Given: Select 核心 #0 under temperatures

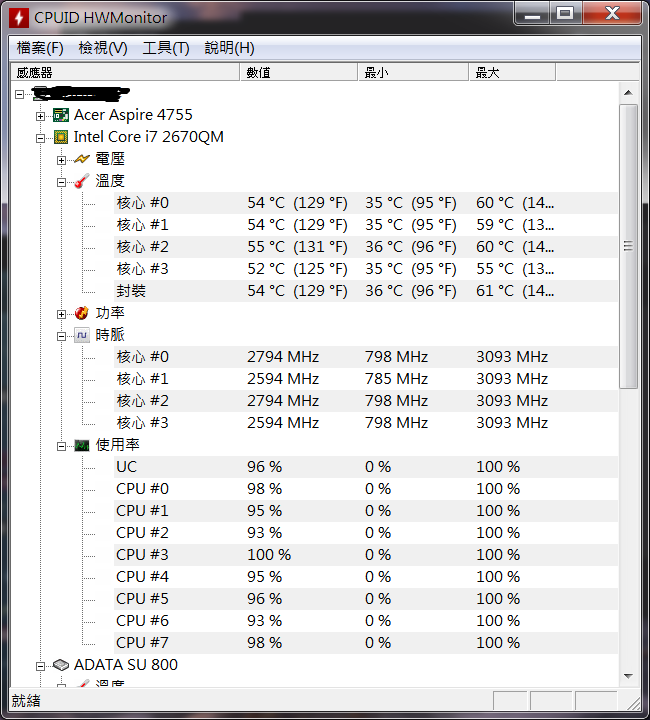Looking at the screenshot, I should click(365, 203).
